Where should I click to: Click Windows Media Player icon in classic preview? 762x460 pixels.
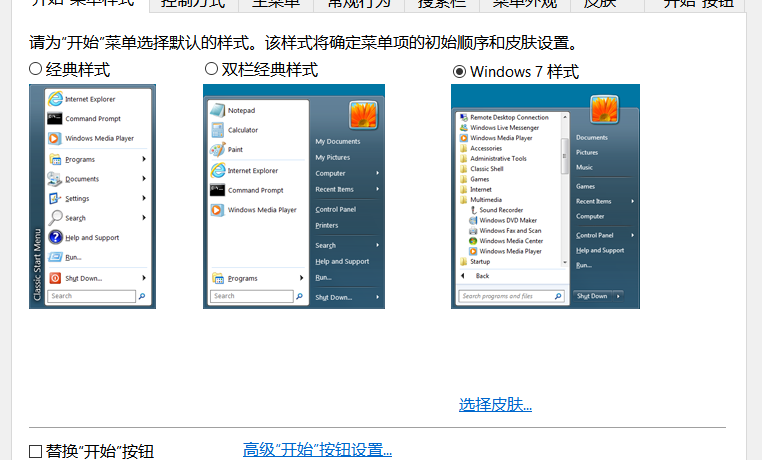[x=54, y=138]
